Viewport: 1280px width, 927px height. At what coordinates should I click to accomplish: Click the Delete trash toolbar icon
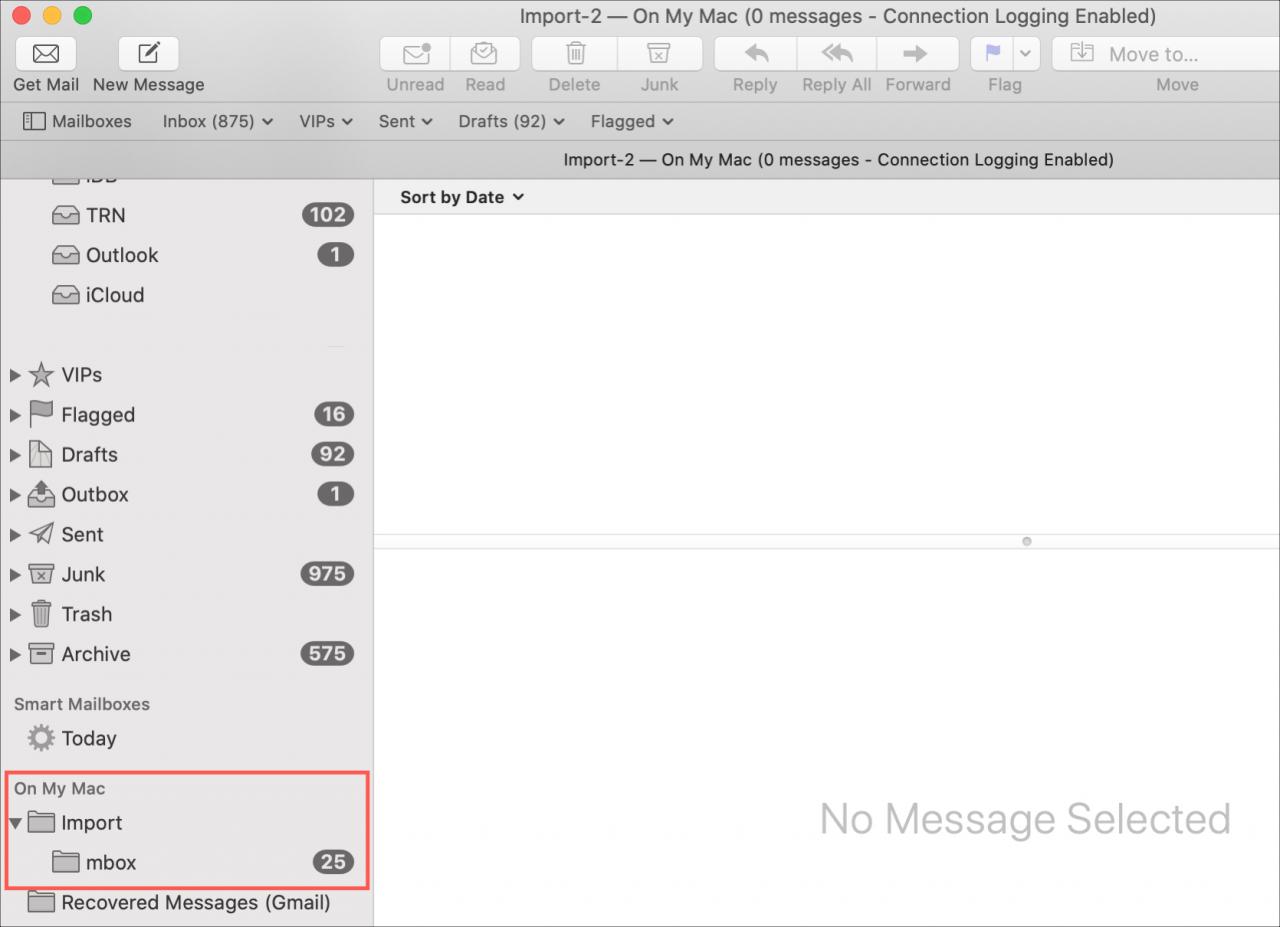pos(575,53)
